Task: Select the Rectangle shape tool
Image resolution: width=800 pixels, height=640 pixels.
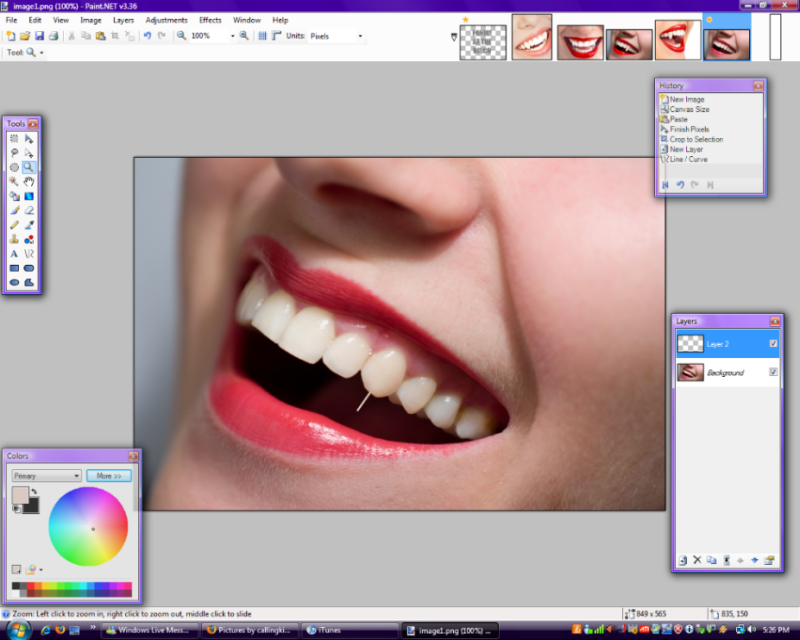Action: coord(14,268)
